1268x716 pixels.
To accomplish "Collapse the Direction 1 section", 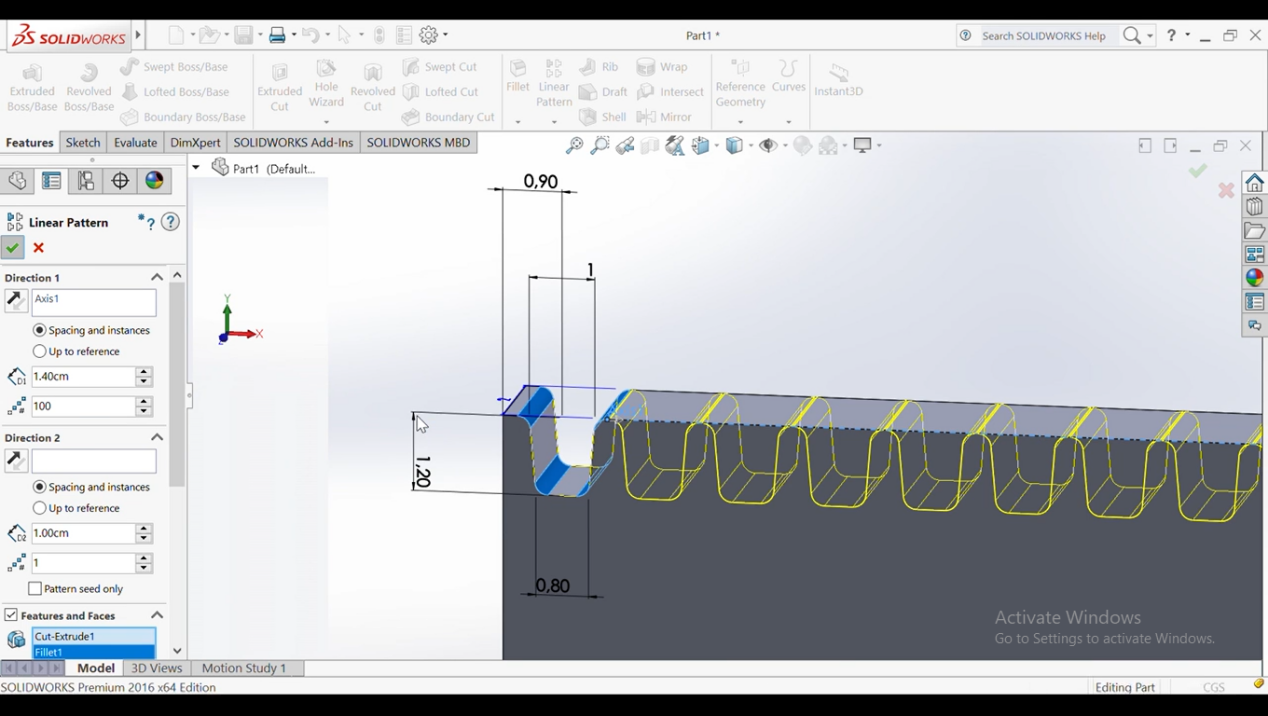I will pos(157,277).
